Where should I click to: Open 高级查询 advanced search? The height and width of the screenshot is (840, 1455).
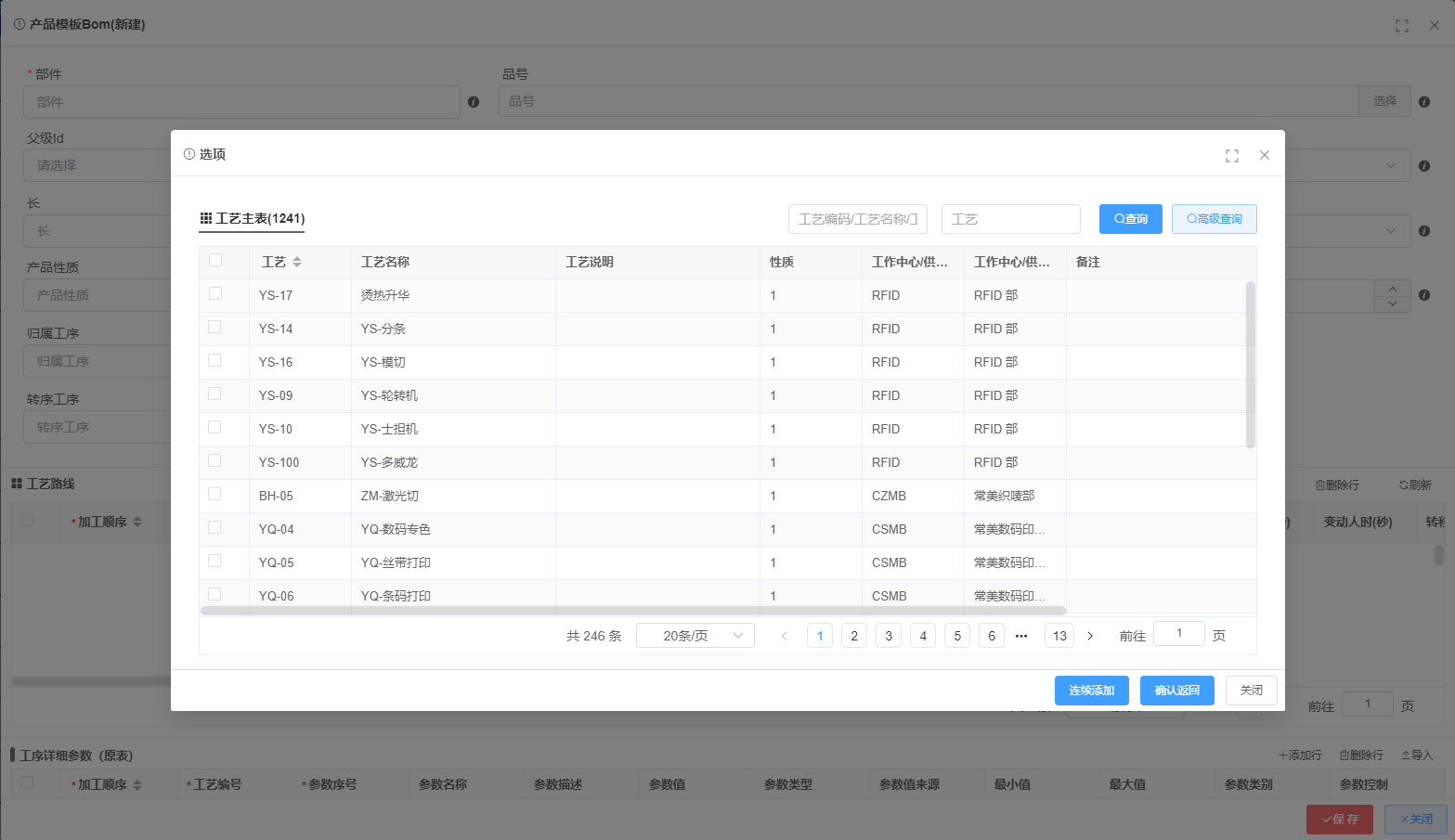coord(1215,219)
